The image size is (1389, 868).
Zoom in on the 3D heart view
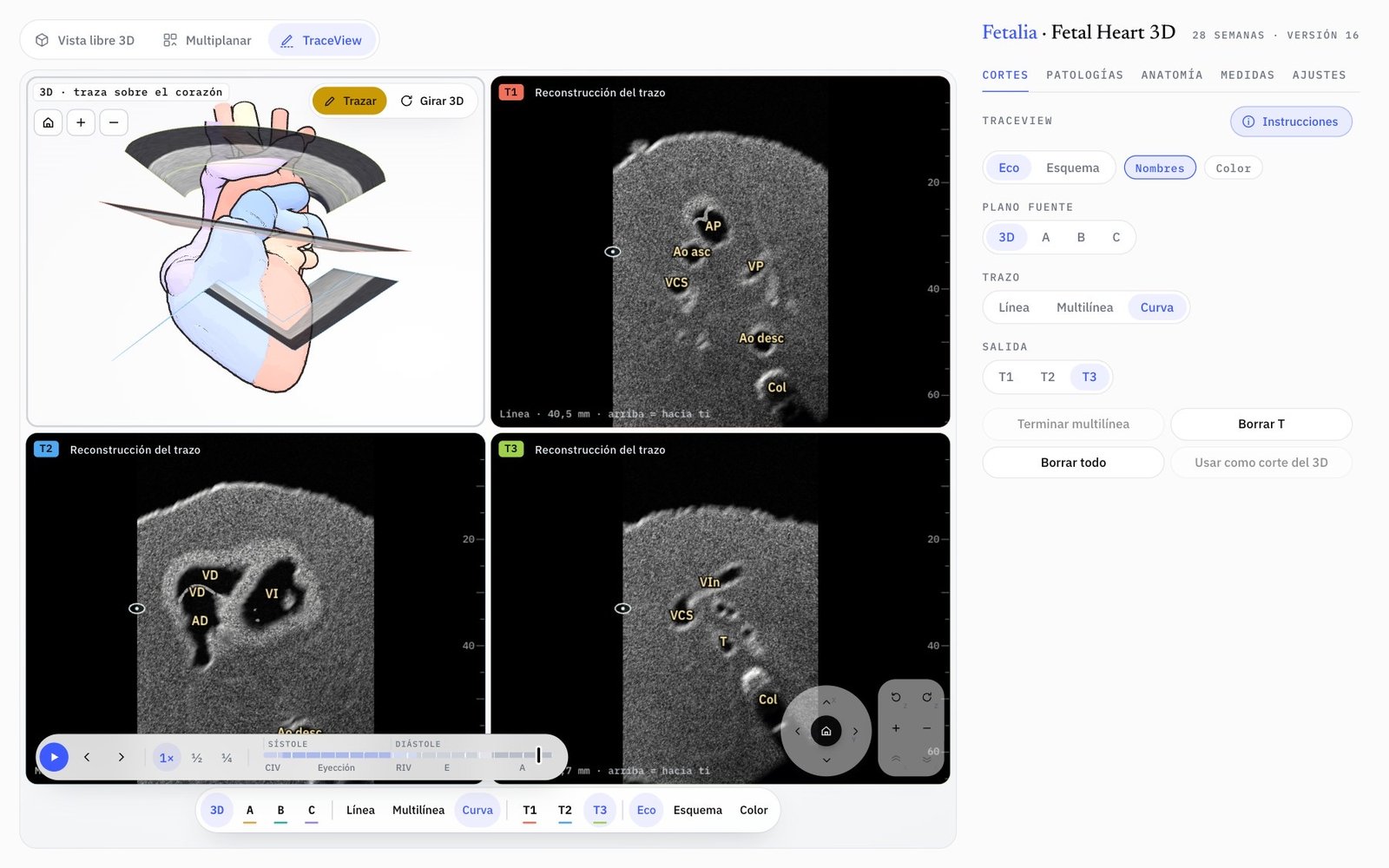tap(81, 122)
